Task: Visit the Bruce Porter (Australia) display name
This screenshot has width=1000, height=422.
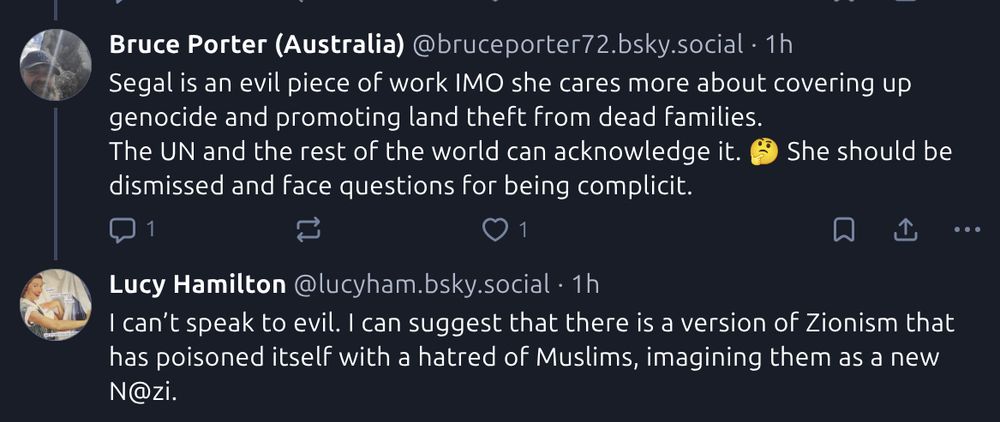Action: pos(256,45)
